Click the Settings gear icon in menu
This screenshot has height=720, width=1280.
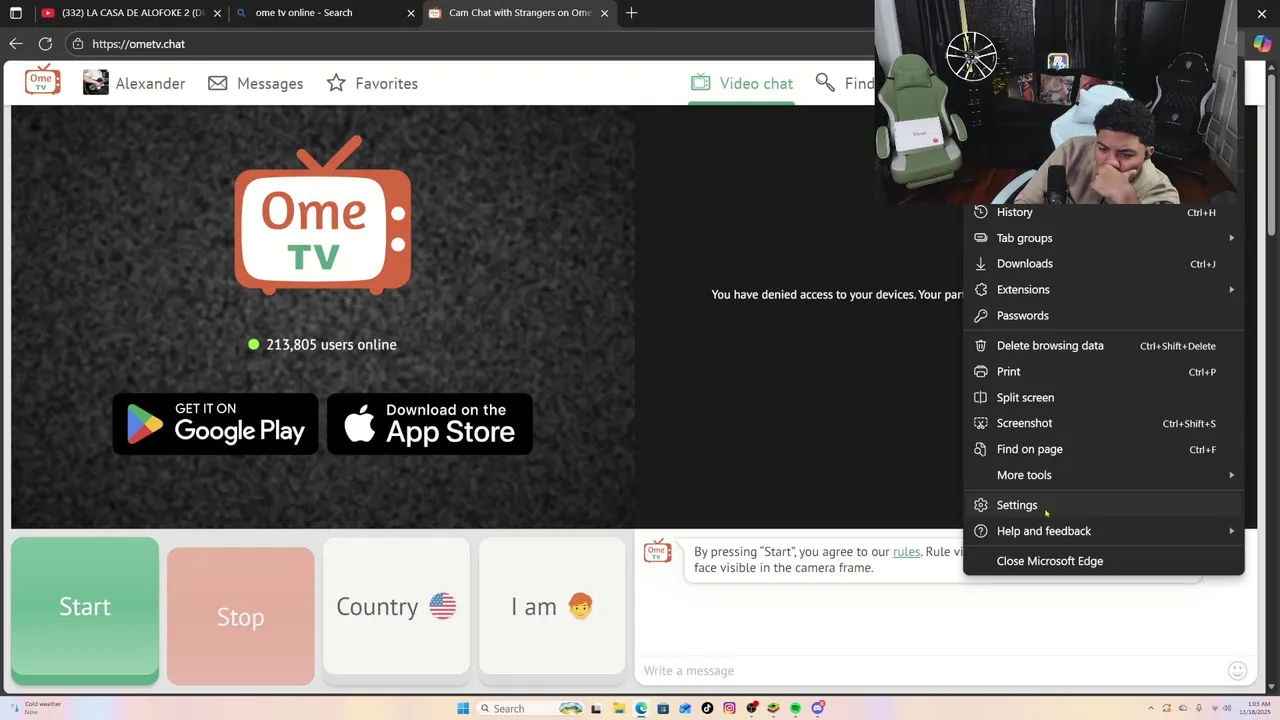[980, 505]
